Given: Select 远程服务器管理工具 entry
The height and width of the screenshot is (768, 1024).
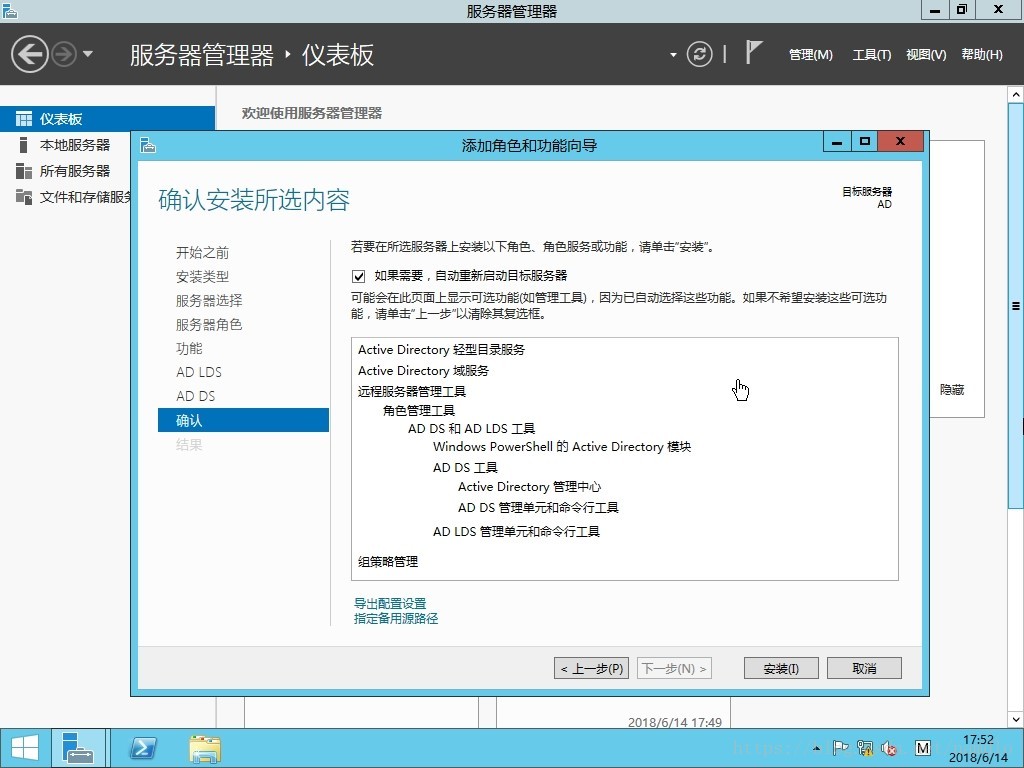Looking at the screenshot, I should pos(412,391).
